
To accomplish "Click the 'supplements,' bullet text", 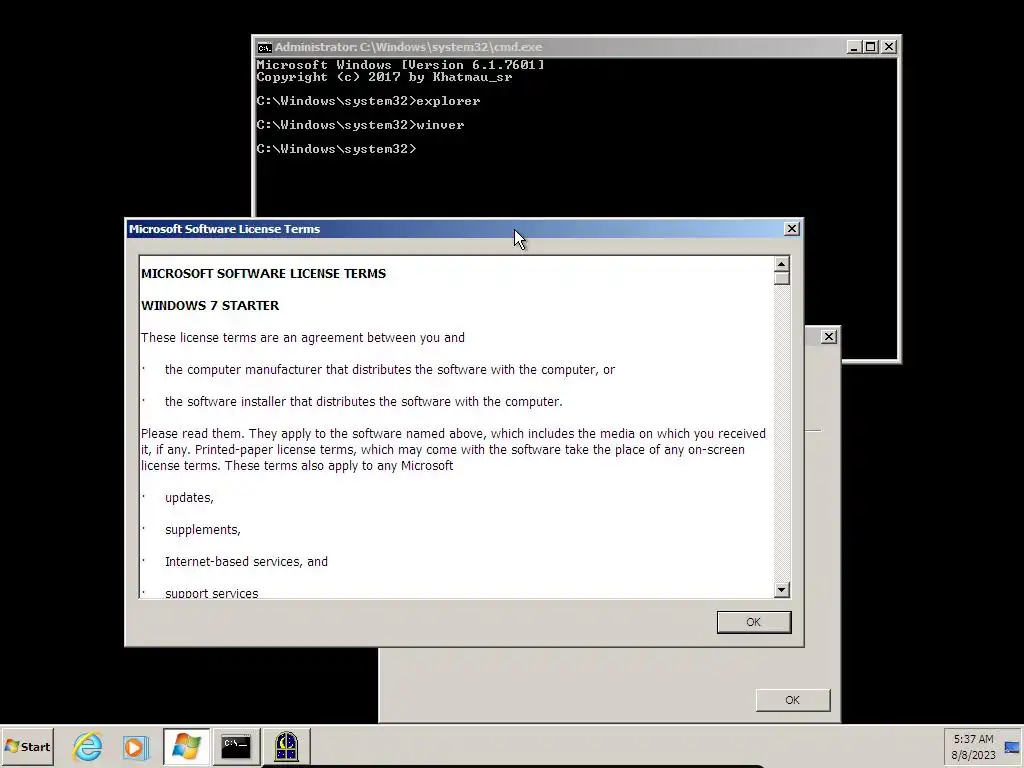I will [x=203, y=530].
